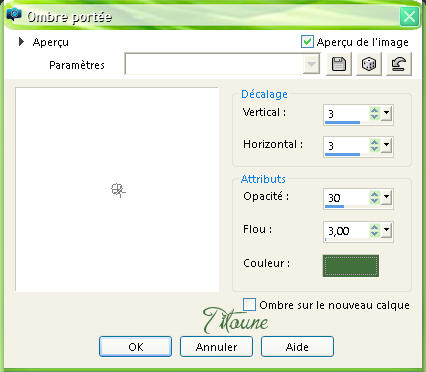Image resolution: width=426 pixels, height=372 pixels.
Task: Open help with the Aide button
Action: point(297,347)
